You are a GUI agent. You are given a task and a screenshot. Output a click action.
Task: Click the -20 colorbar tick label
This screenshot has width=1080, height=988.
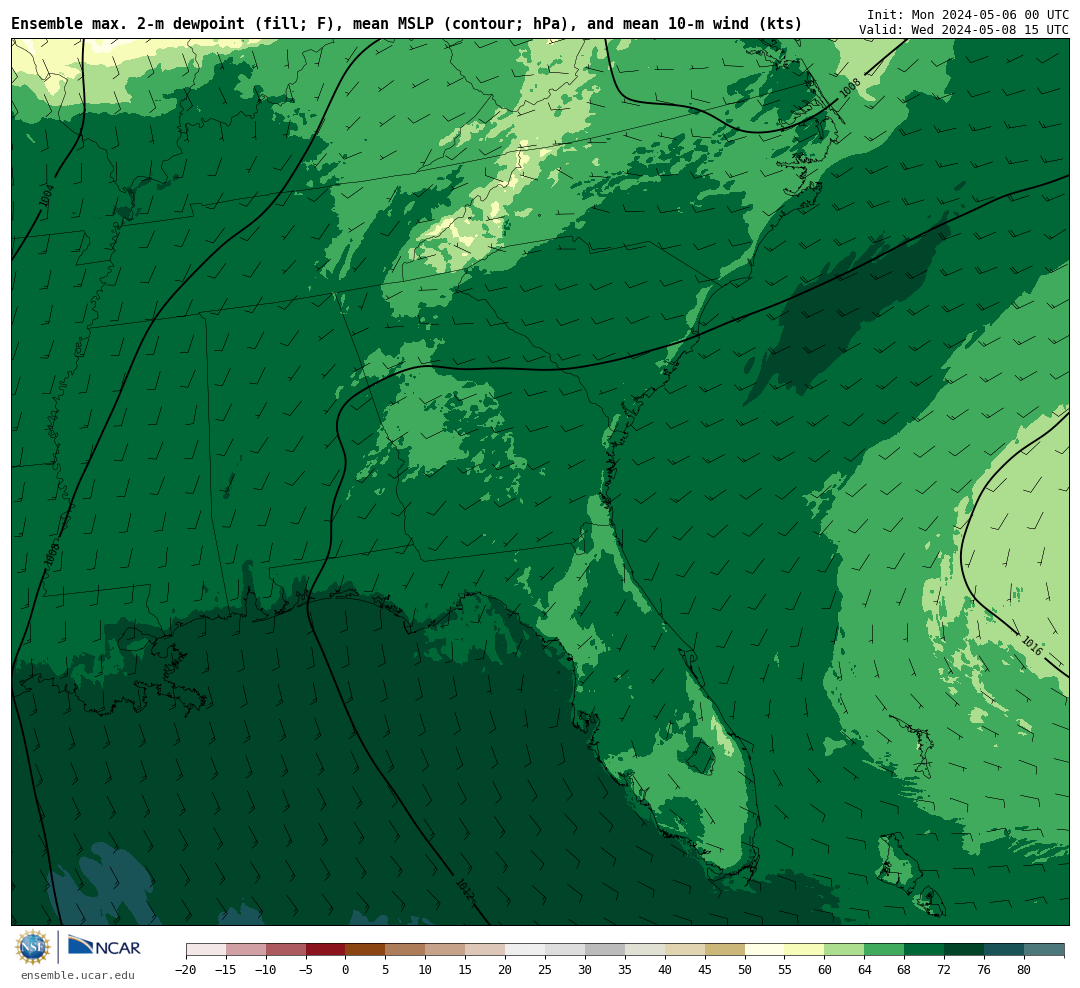pos(185,970)
